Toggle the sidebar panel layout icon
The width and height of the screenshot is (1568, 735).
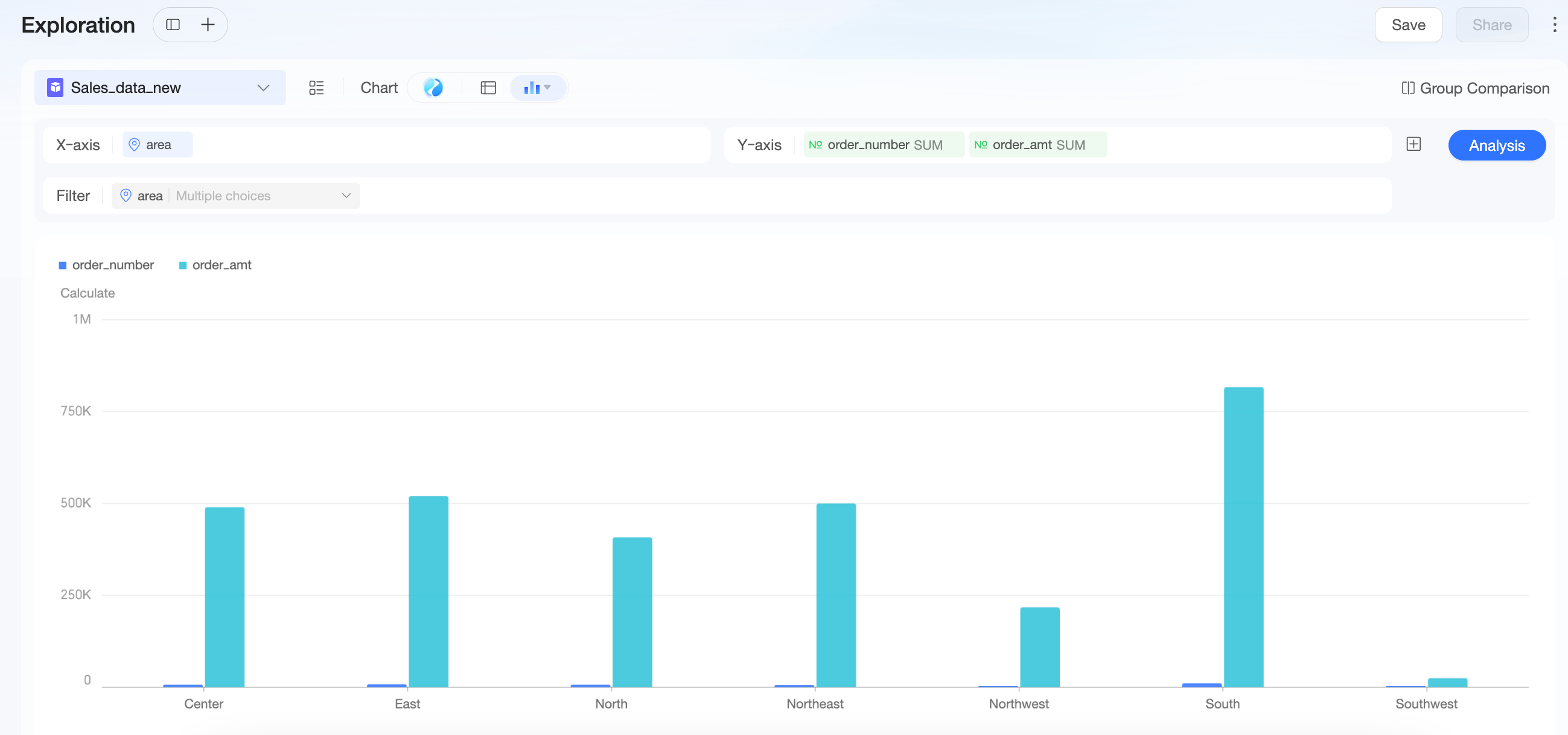(173, 25)
